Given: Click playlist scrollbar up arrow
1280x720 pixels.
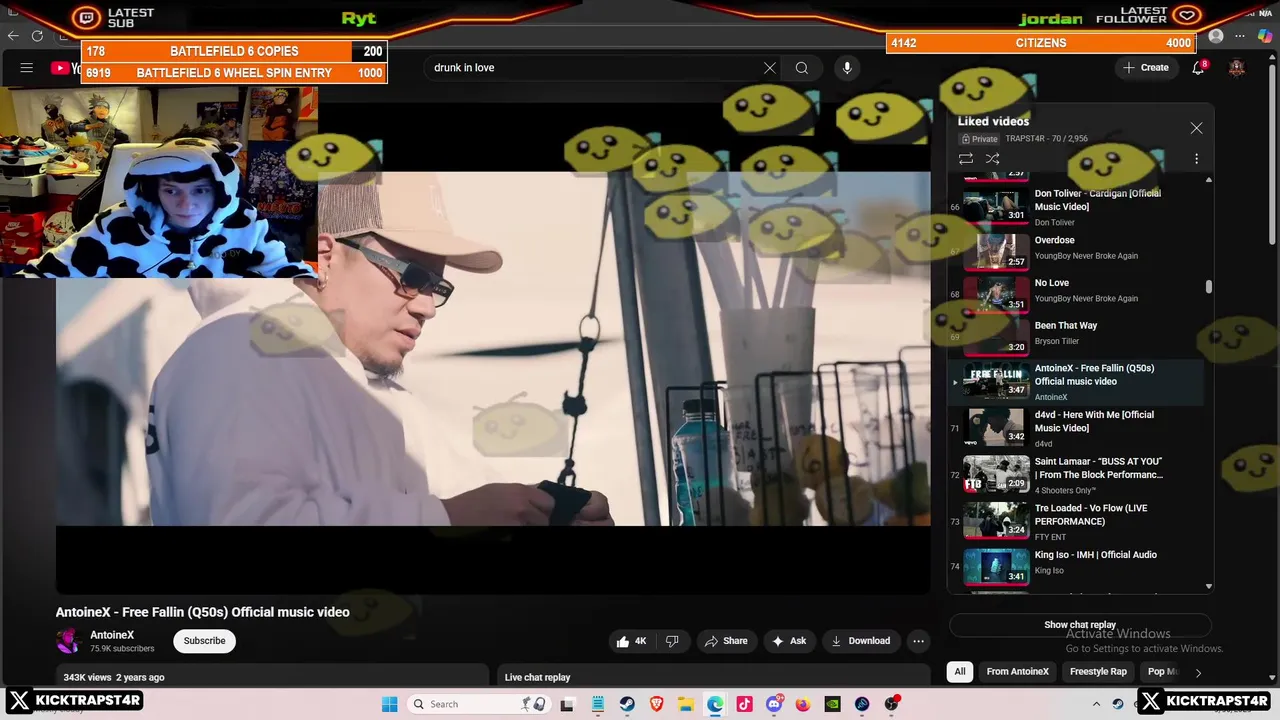Looking at the screenshot, I should click(x=1209, y=180).
